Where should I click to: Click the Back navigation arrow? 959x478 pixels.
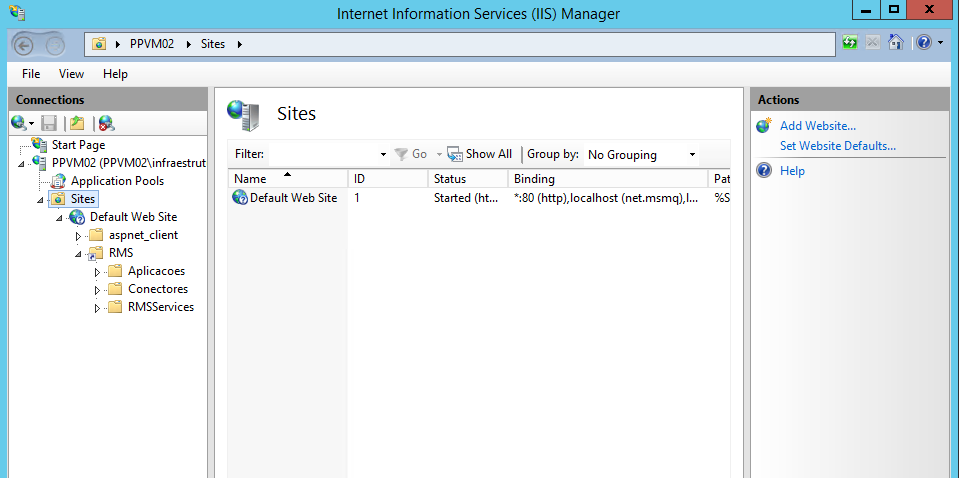pyautogui.click(x=25, y=44)
